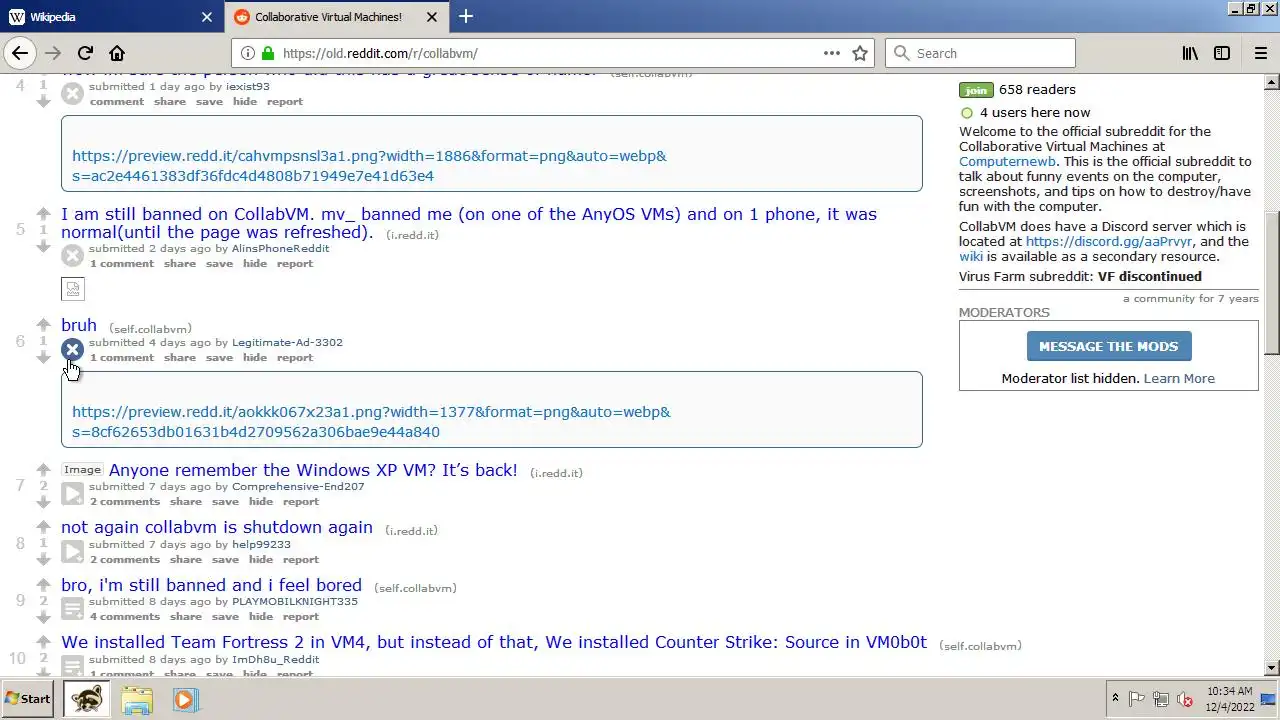Upvote 'not again collabvm is shutdown again'

(43, 527)
